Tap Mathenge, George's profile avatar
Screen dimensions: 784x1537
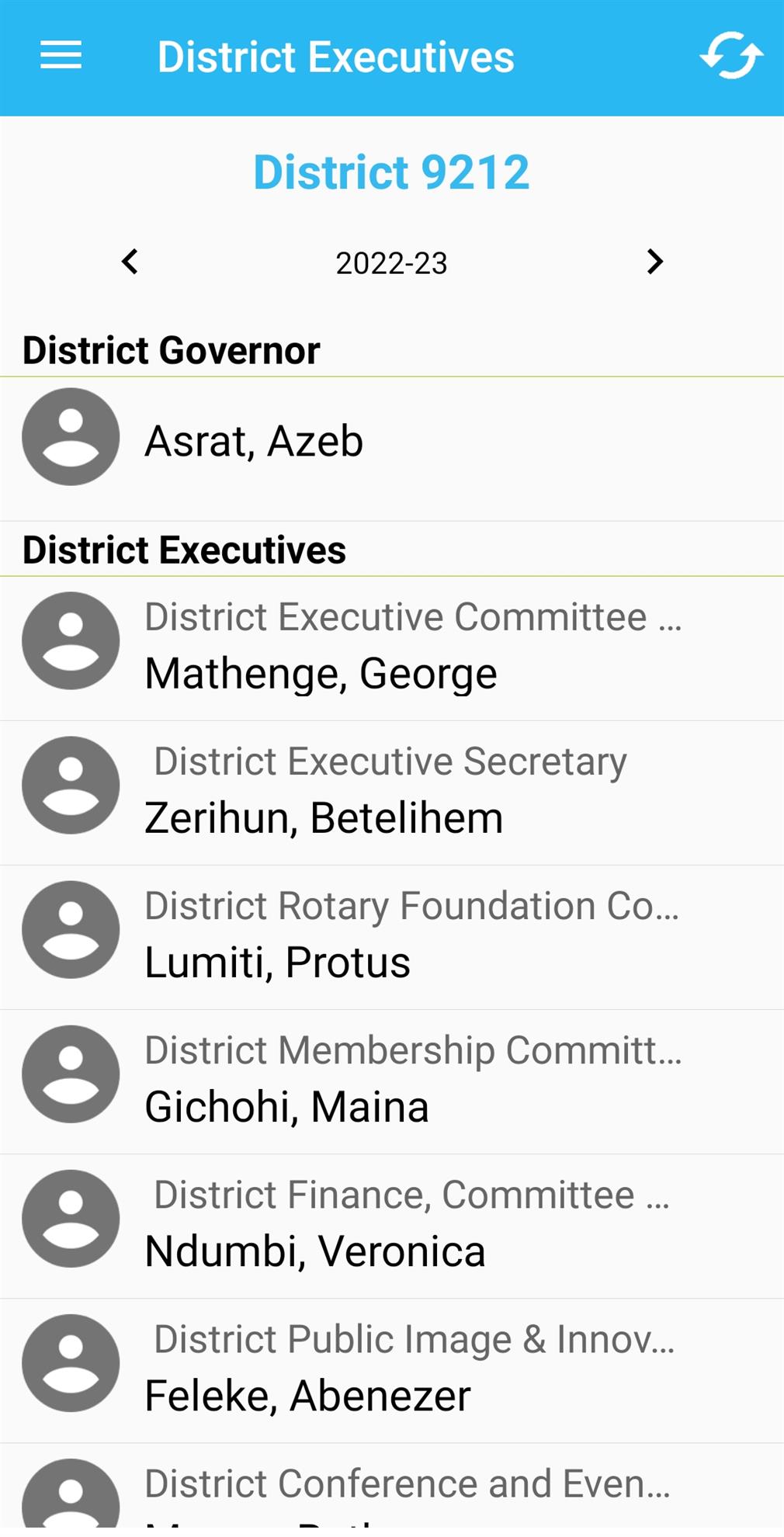(71, 641)
